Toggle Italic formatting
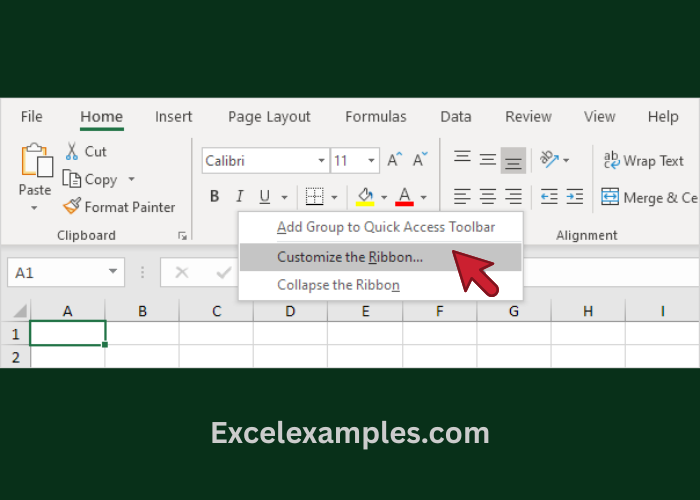 [x=239, y=197]
